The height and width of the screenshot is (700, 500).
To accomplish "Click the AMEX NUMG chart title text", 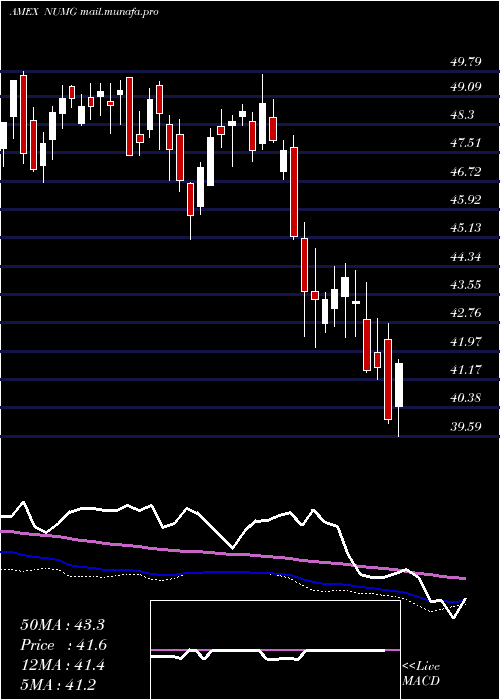I will 83,12.
